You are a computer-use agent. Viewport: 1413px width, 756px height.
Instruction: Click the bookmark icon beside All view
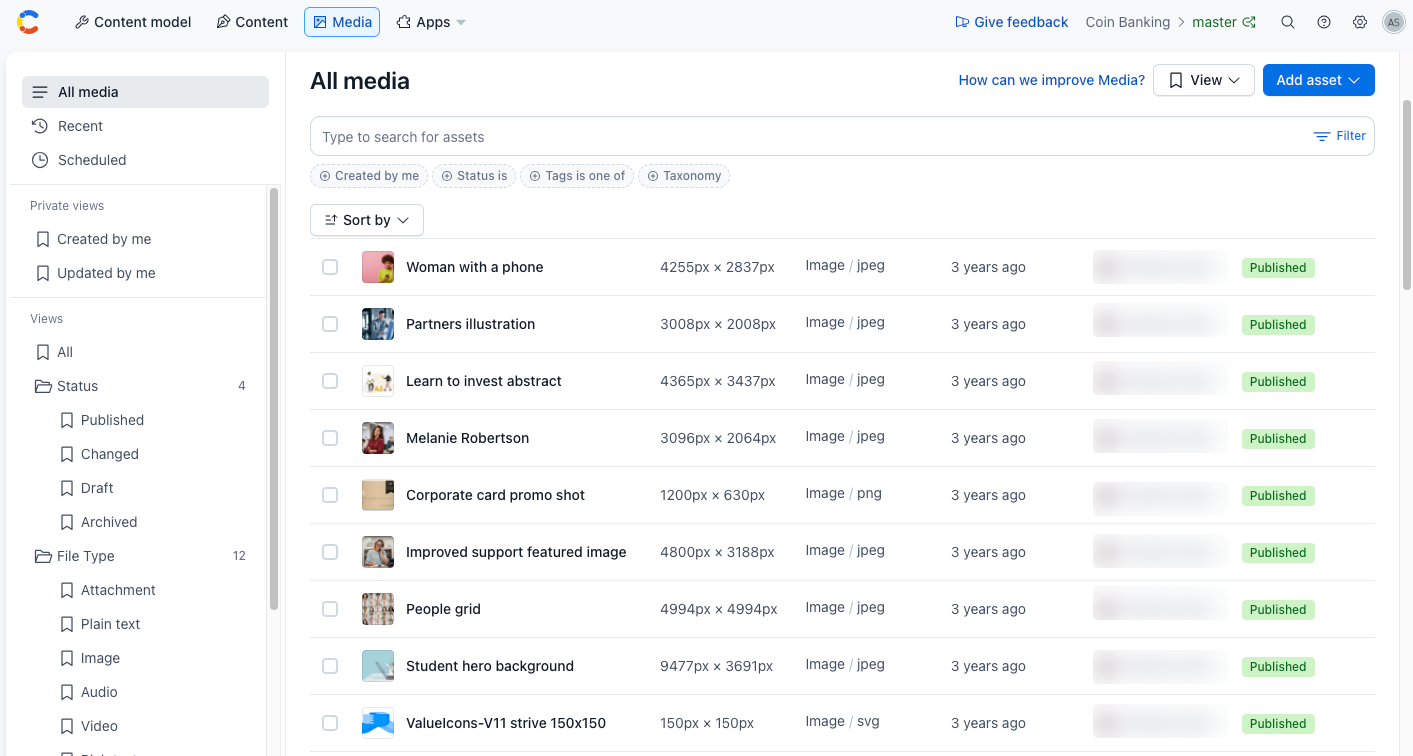[42, 352]
